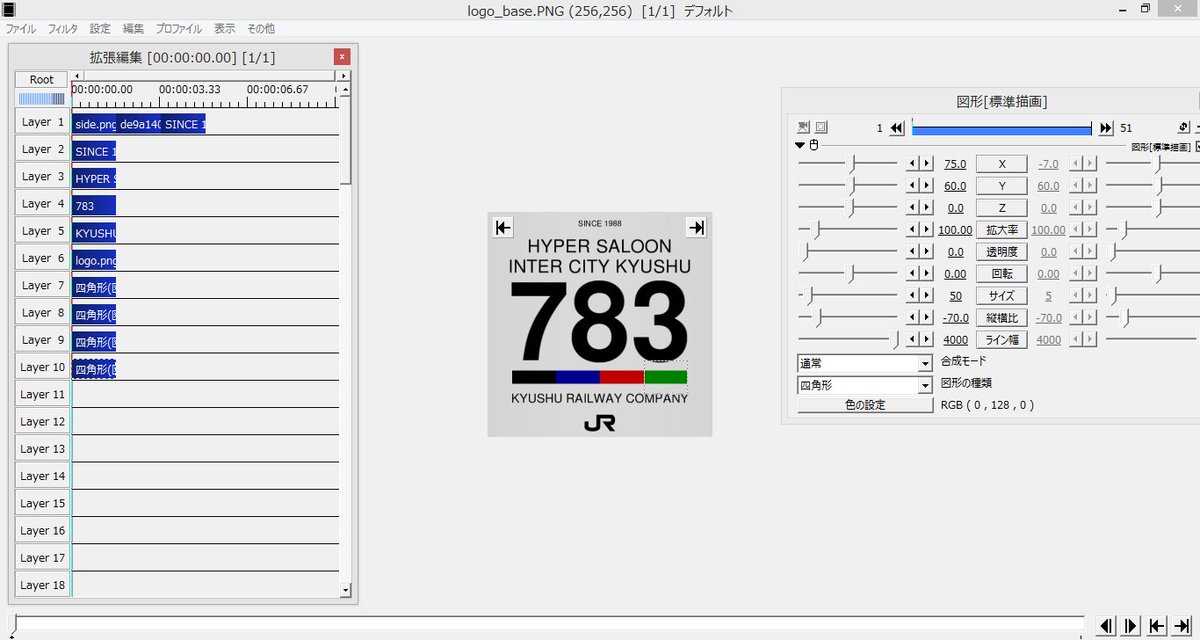This screenshot has height=640, width=1200.
Task: Decrease X with its left stepper arrow
Action: click(913, 164)
